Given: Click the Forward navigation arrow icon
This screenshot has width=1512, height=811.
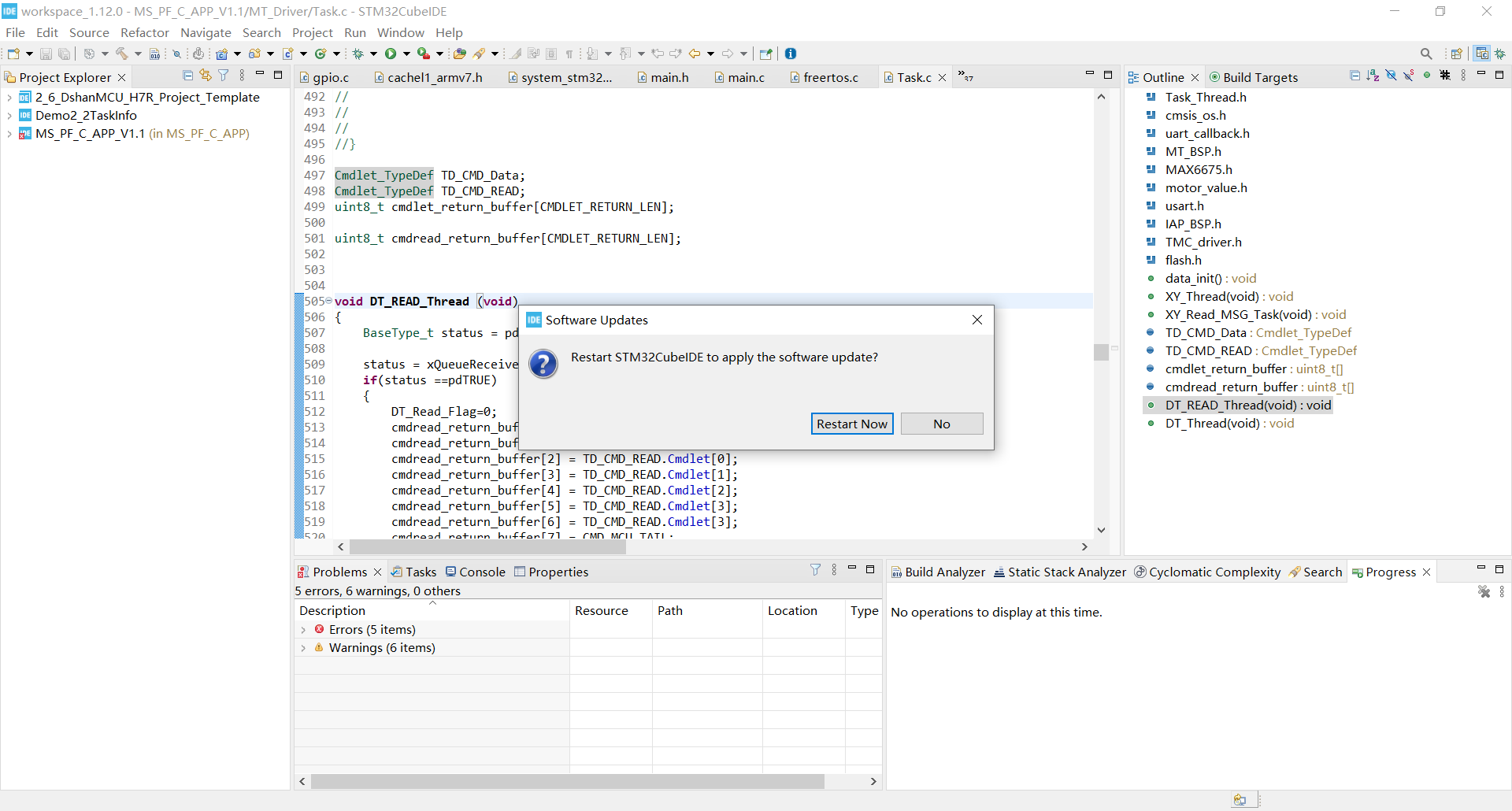Looking at the screenshot, I should click(x=728, y=54).
